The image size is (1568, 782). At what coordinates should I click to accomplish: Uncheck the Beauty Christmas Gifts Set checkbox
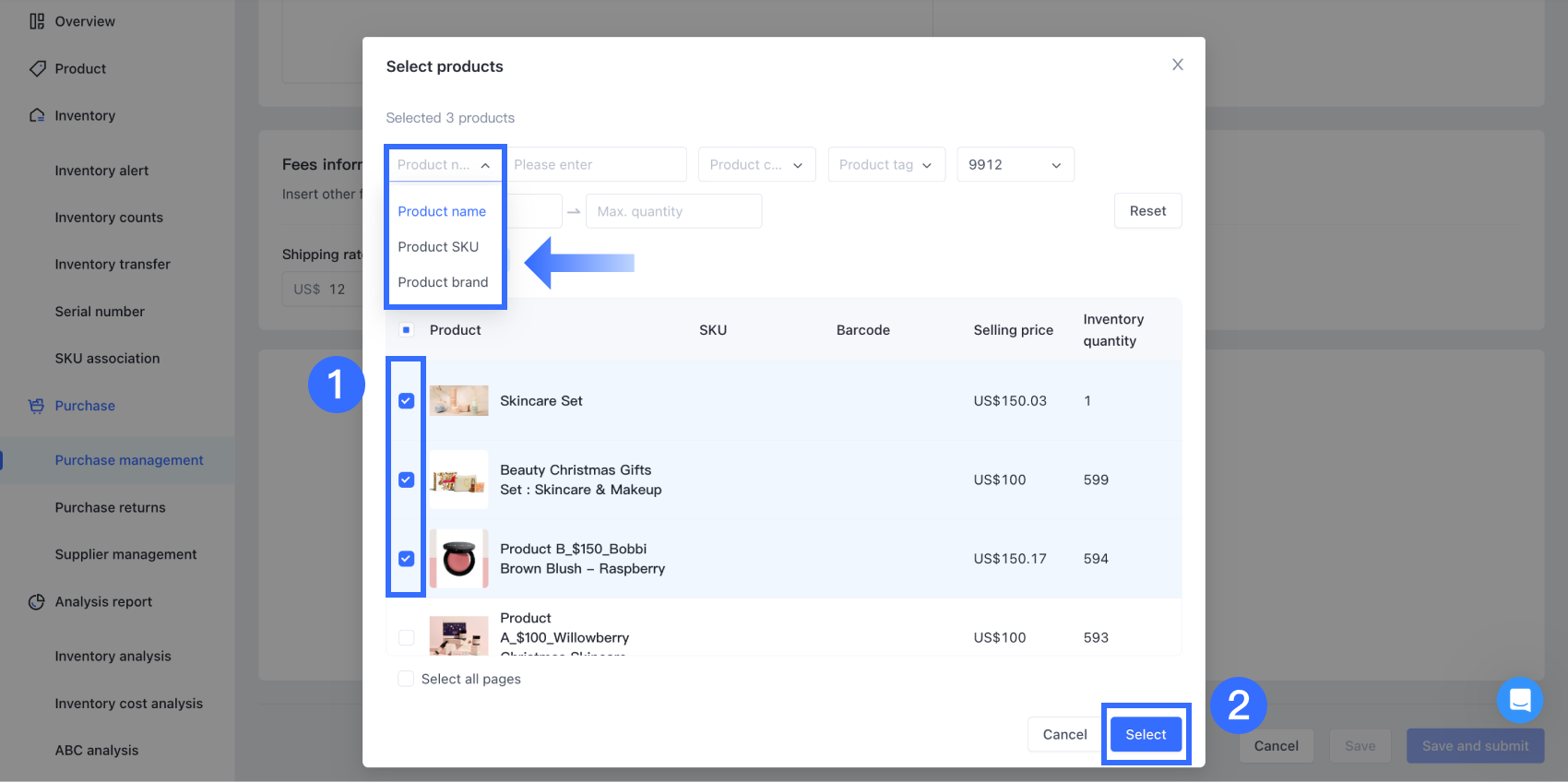coord(406,480)
